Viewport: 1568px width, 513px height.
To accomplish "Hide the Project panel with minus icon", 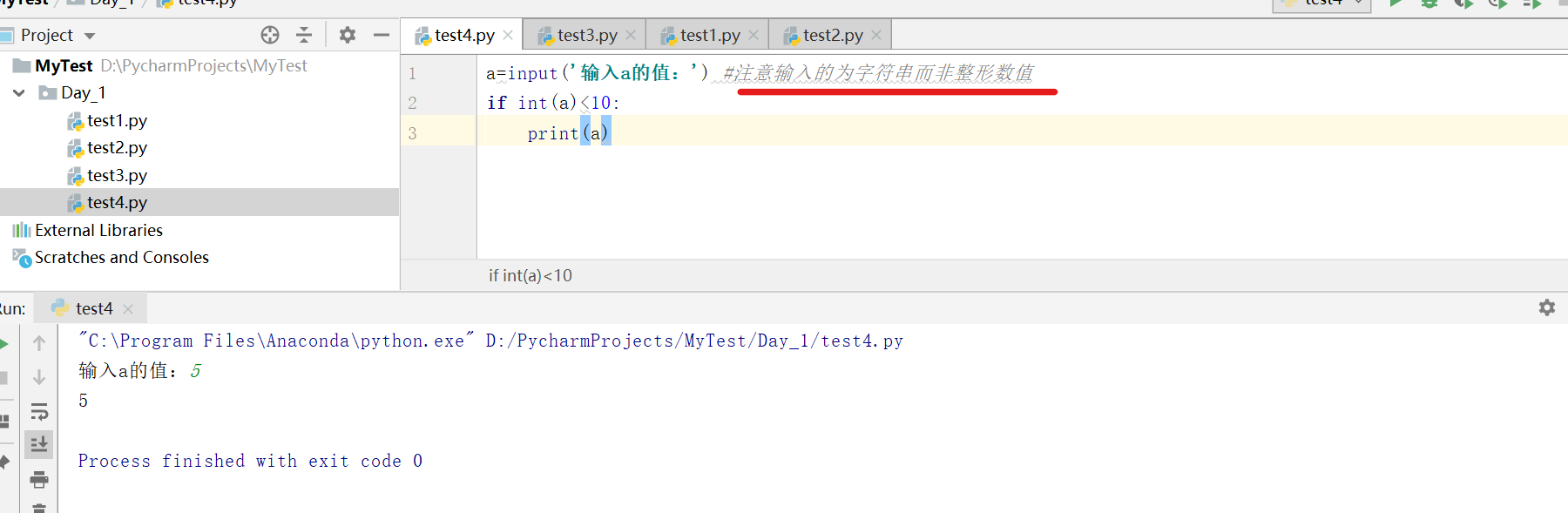I will [x=381, y=35].
